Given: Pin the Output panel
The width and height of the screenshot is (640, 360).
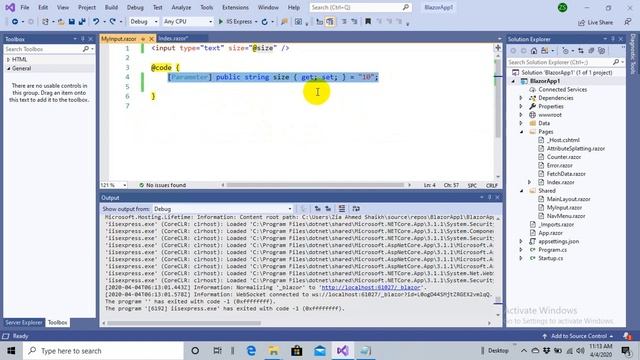Looking at the screenshot, I should [489, 197].
